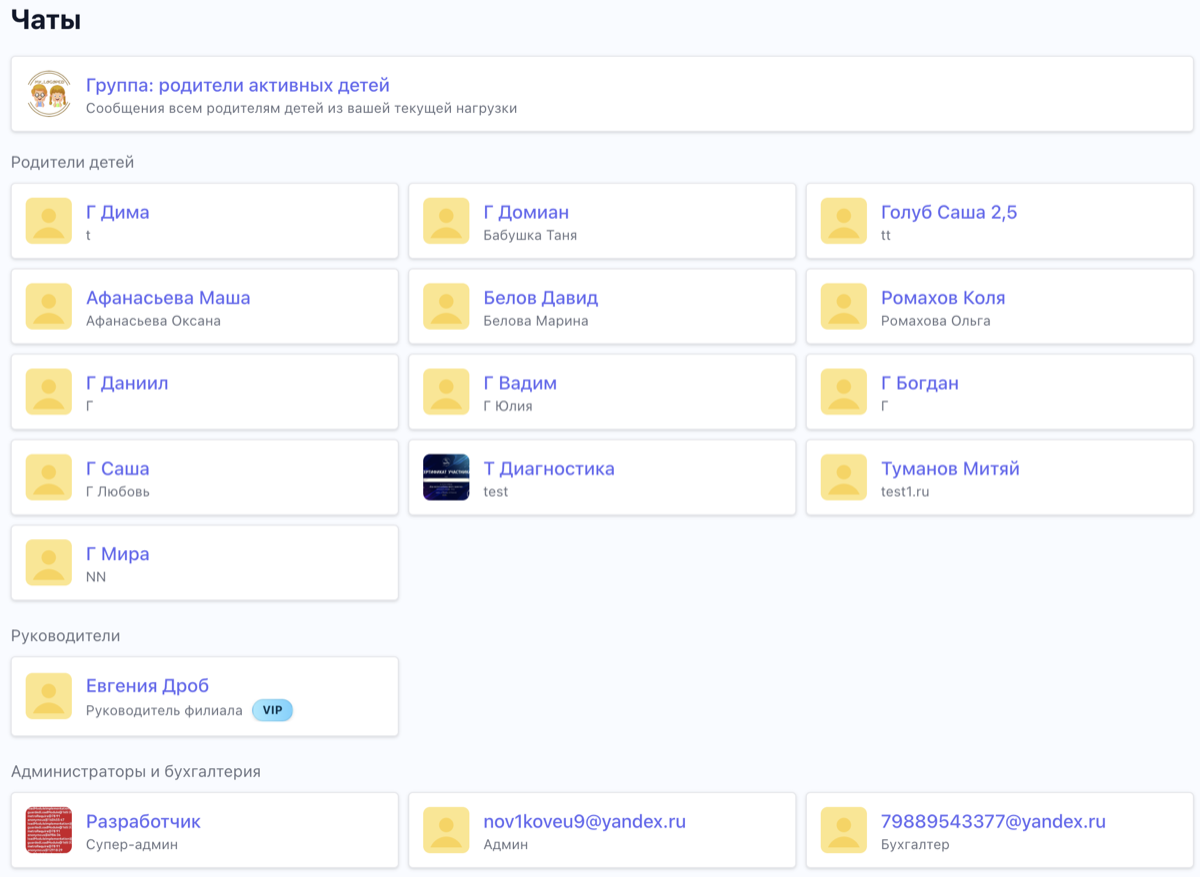
Task: Open the Группа: родители активных детей chat
Action: pyautogui.click(x=237, y=86)
